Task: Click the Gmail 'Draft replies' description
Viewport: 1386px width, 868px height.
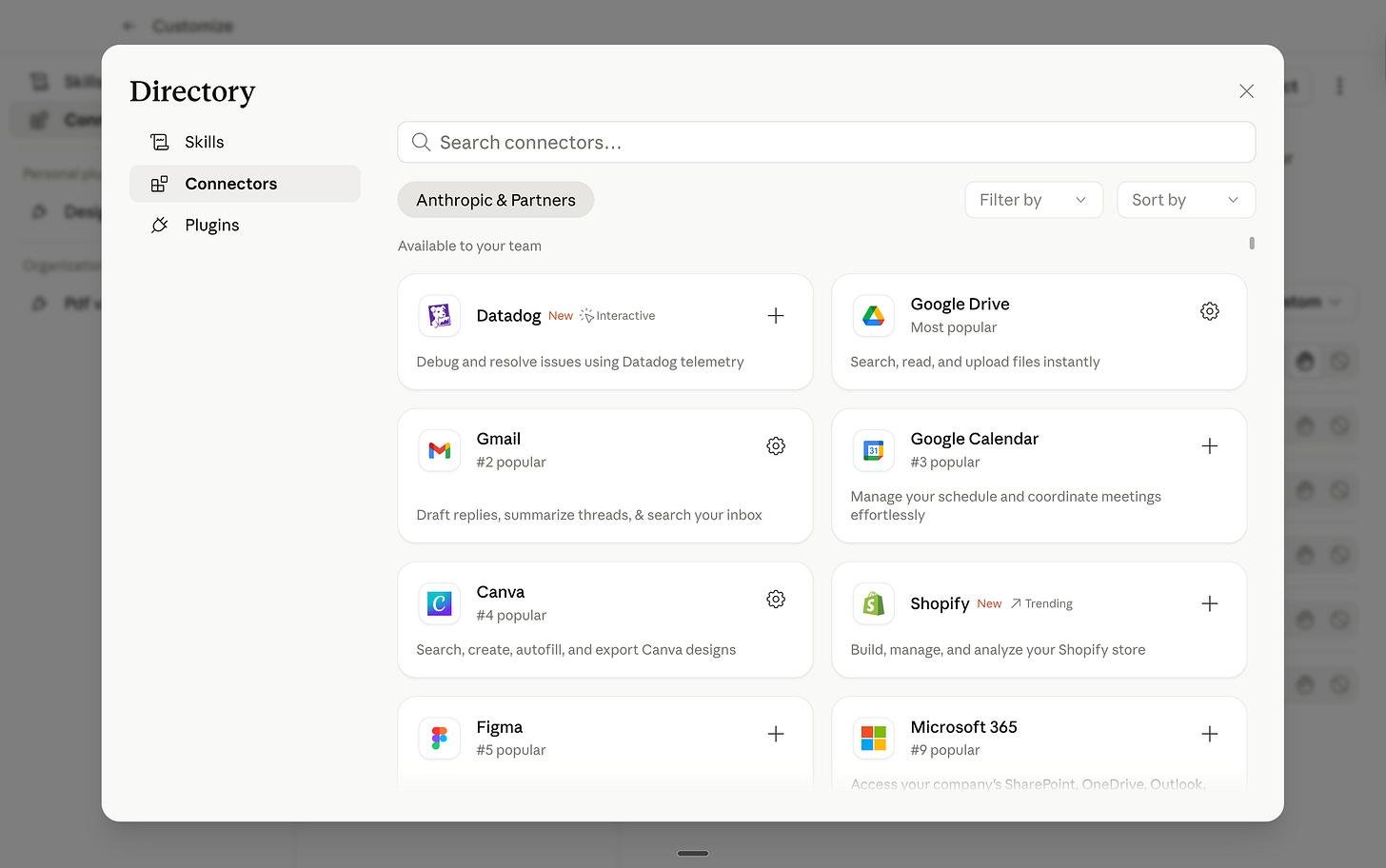Action: [x=589, y=515]
